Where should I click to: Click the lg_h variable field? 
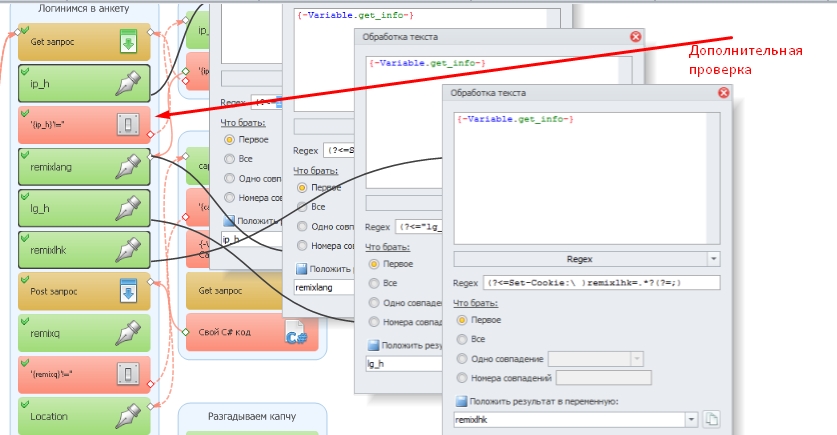[x=404, y=363]
